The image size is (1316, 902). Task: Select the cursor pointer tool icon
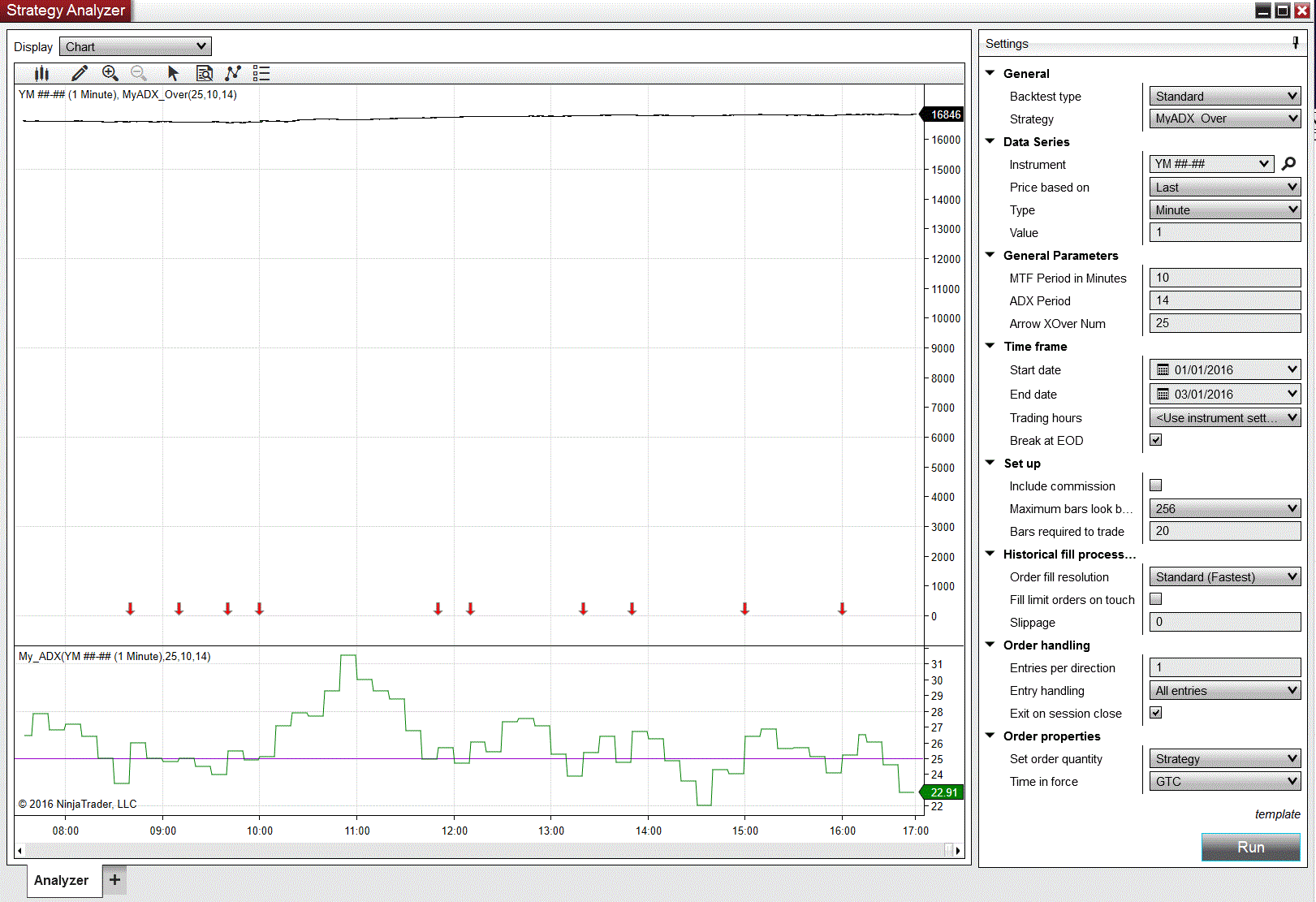[x=173, y=74]
